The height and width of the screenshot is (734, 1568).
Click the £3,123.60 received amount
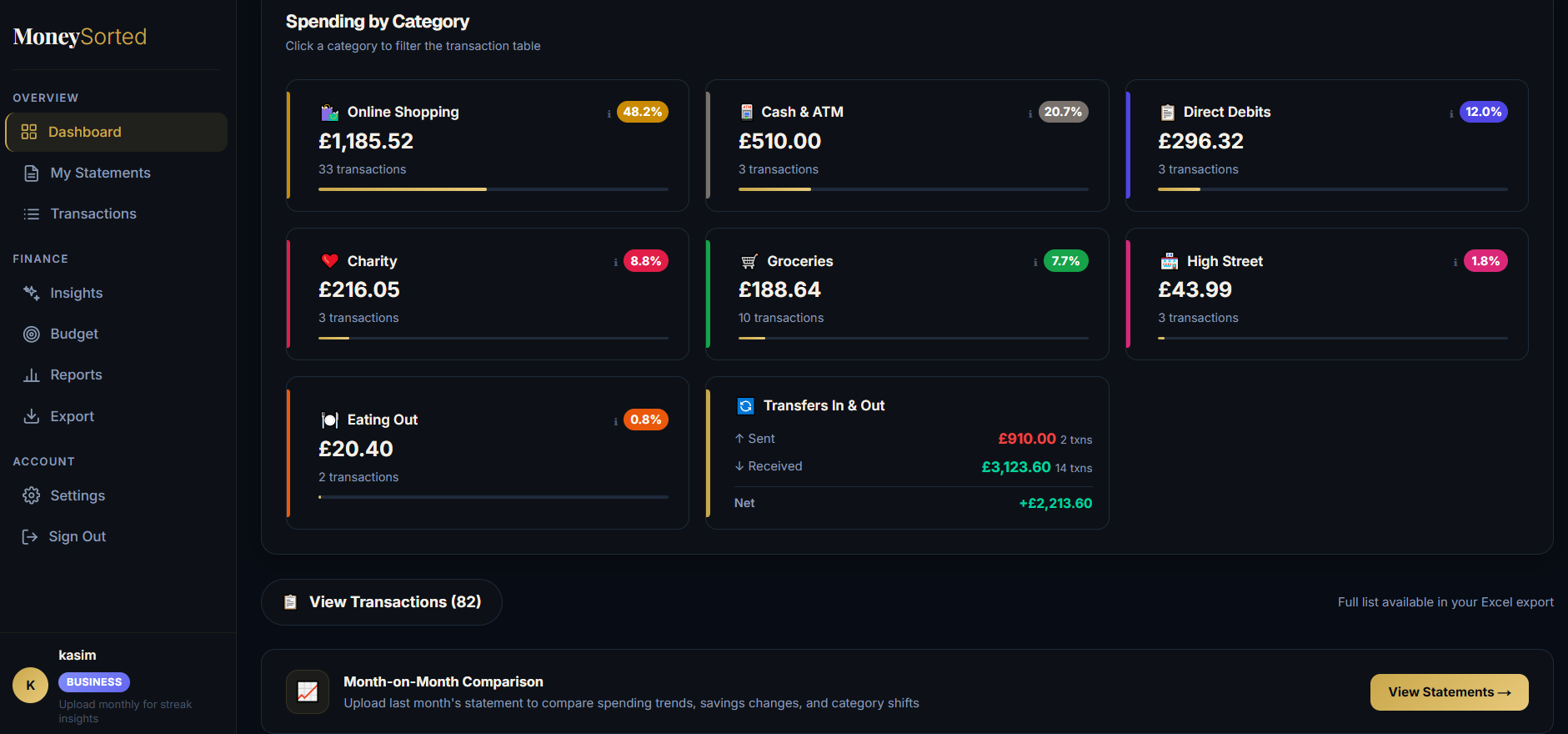1016,467
